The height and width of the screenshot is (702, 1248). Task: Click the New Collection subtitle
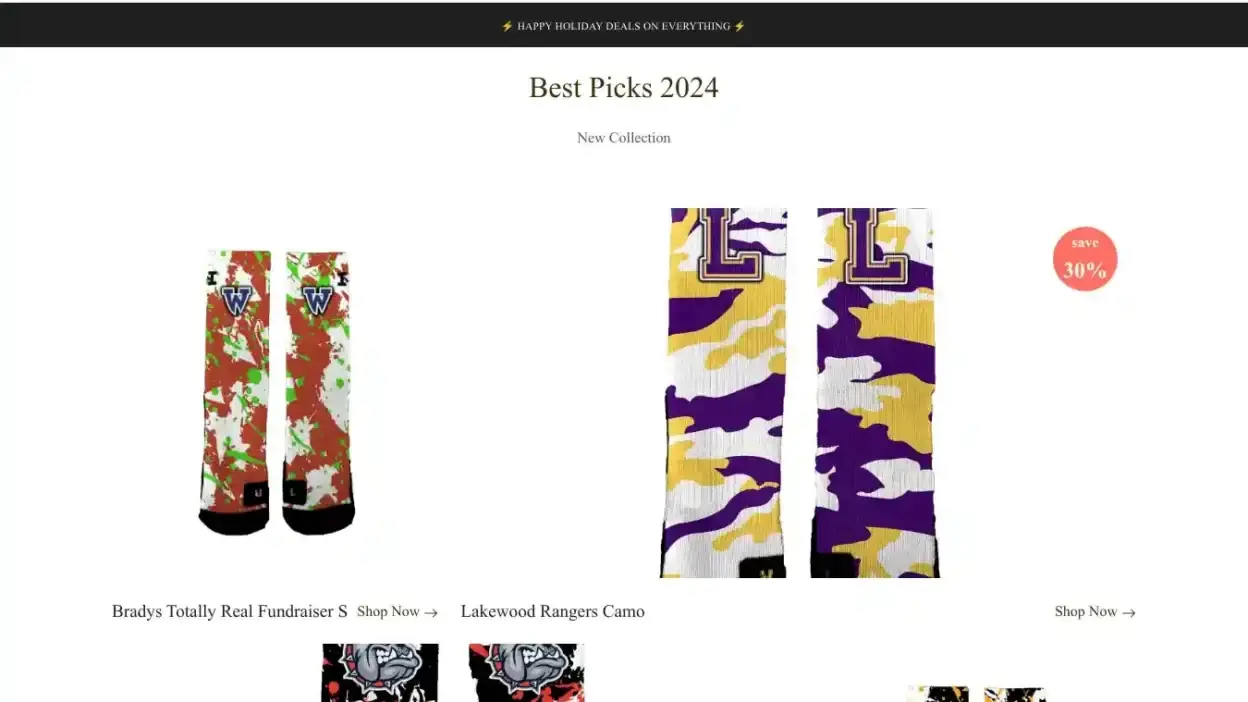[624, 138]
